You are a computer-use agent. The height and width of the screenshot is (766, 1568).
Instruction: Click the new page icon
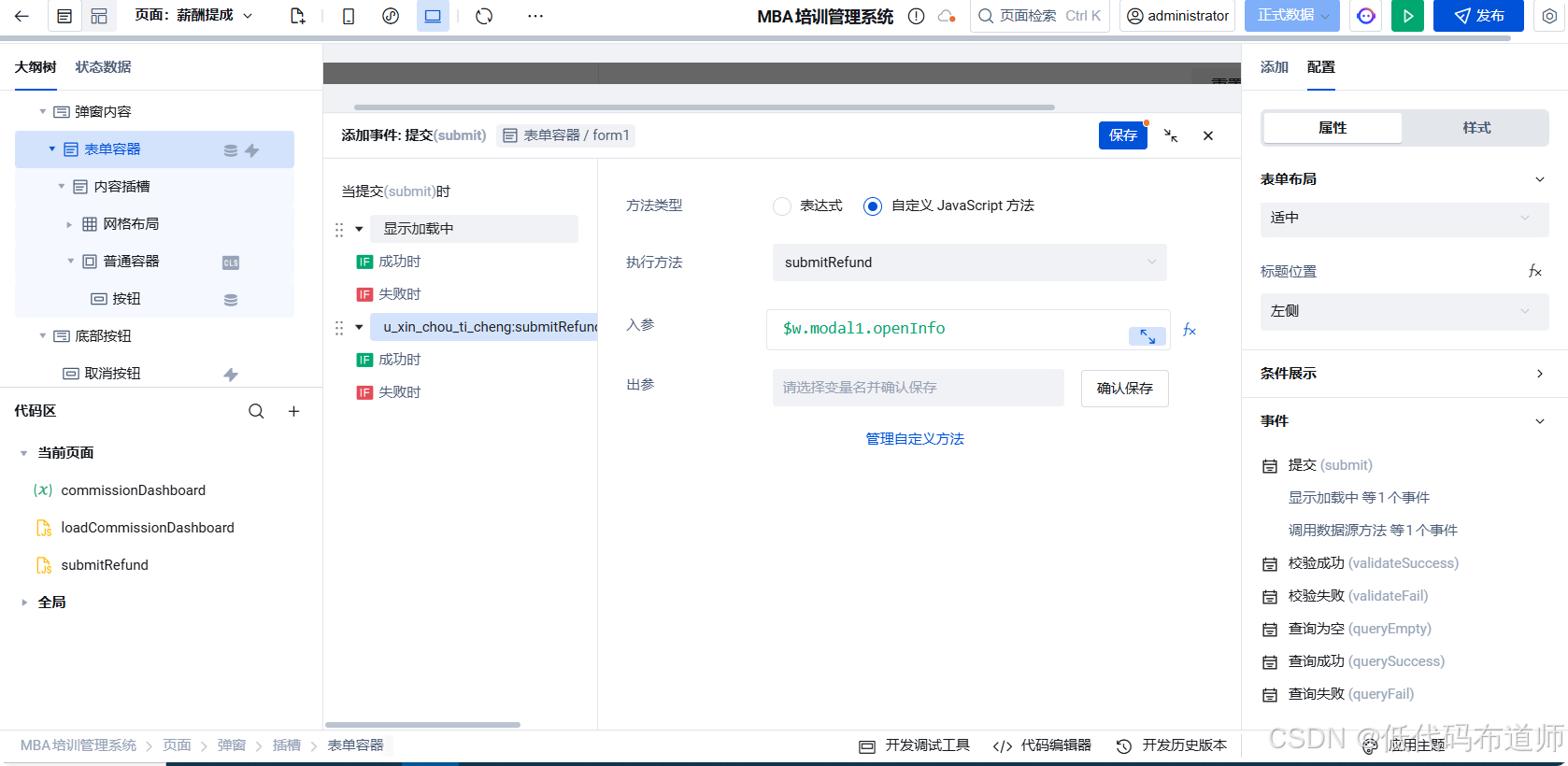298,16
